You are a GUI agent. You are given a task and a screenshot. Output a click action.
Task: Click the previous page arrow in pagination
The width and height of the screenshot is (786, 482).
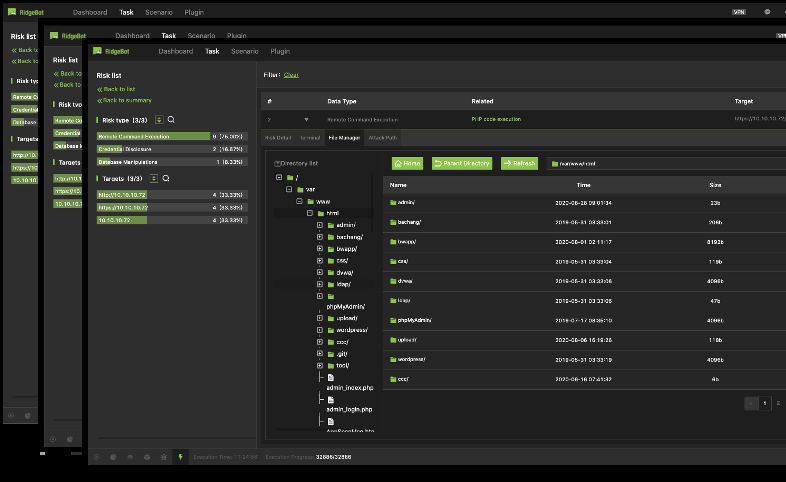click(x=751, y=403)
